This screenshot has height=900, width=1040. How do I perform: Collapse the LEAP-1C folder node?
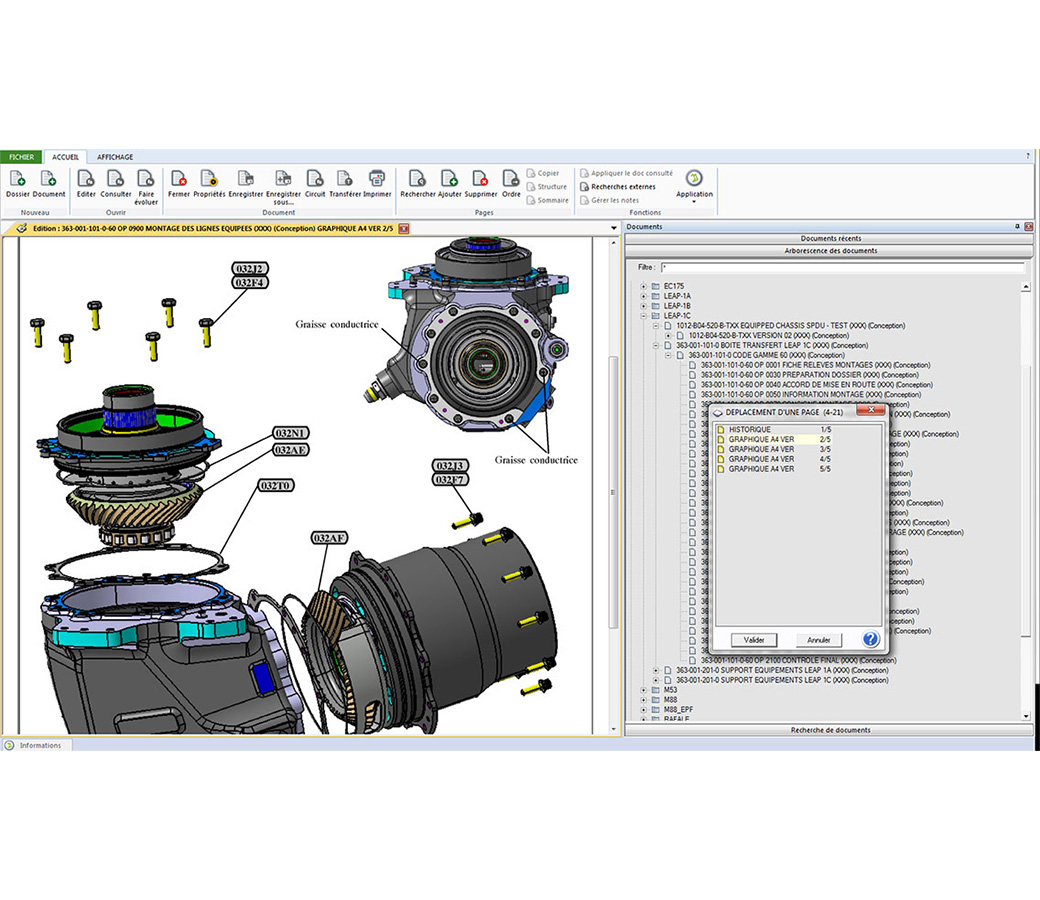tap(644, 316)
